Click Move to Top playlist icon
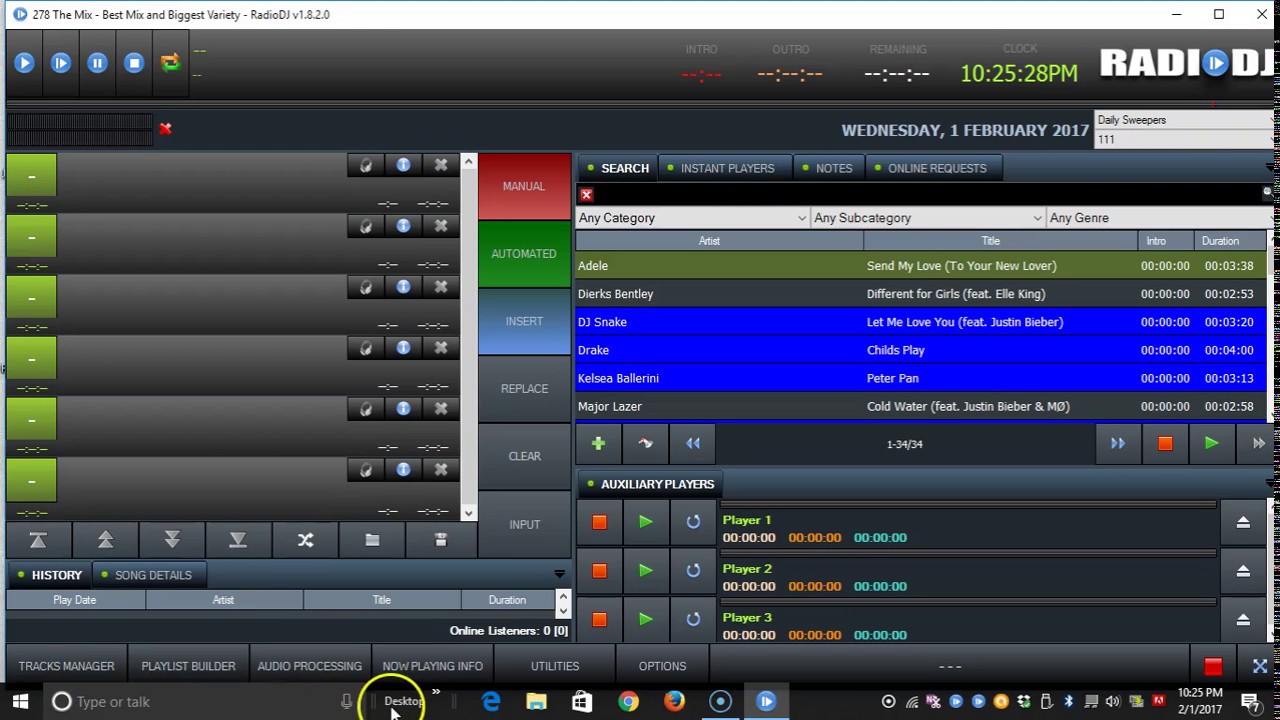The height and width of the screenshot is (720, 1280). (x=38, y=540)
